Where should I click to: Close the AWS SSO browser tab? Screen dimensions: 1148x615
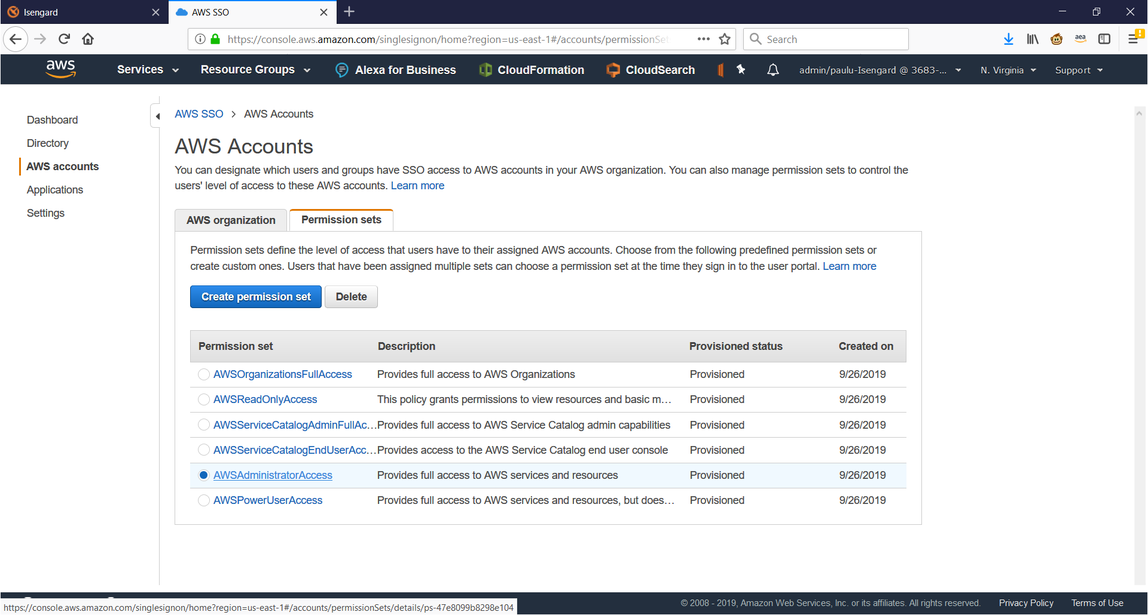click(323, 12)
